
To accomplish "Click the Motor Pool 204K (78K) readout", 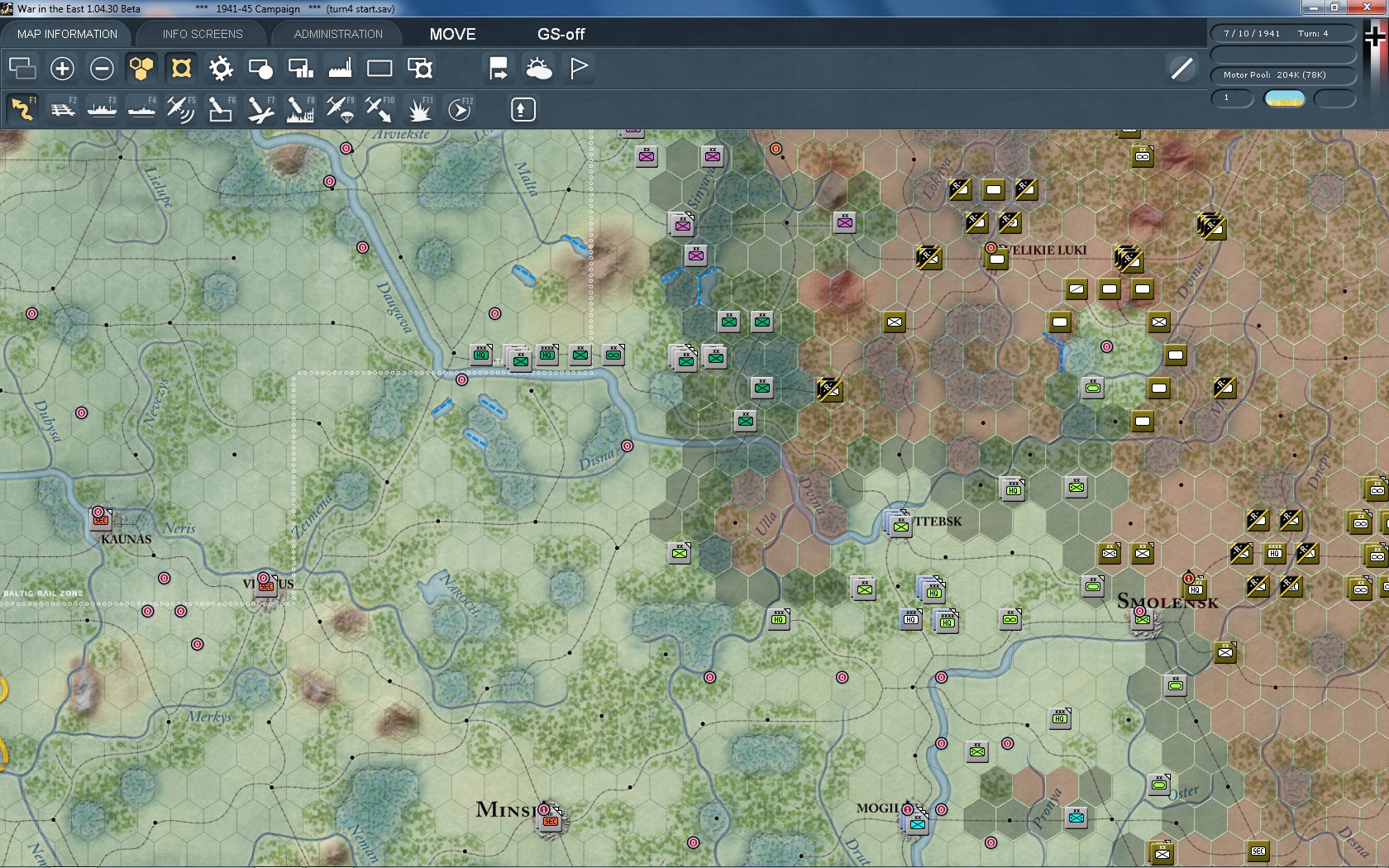I will 1283,75.
